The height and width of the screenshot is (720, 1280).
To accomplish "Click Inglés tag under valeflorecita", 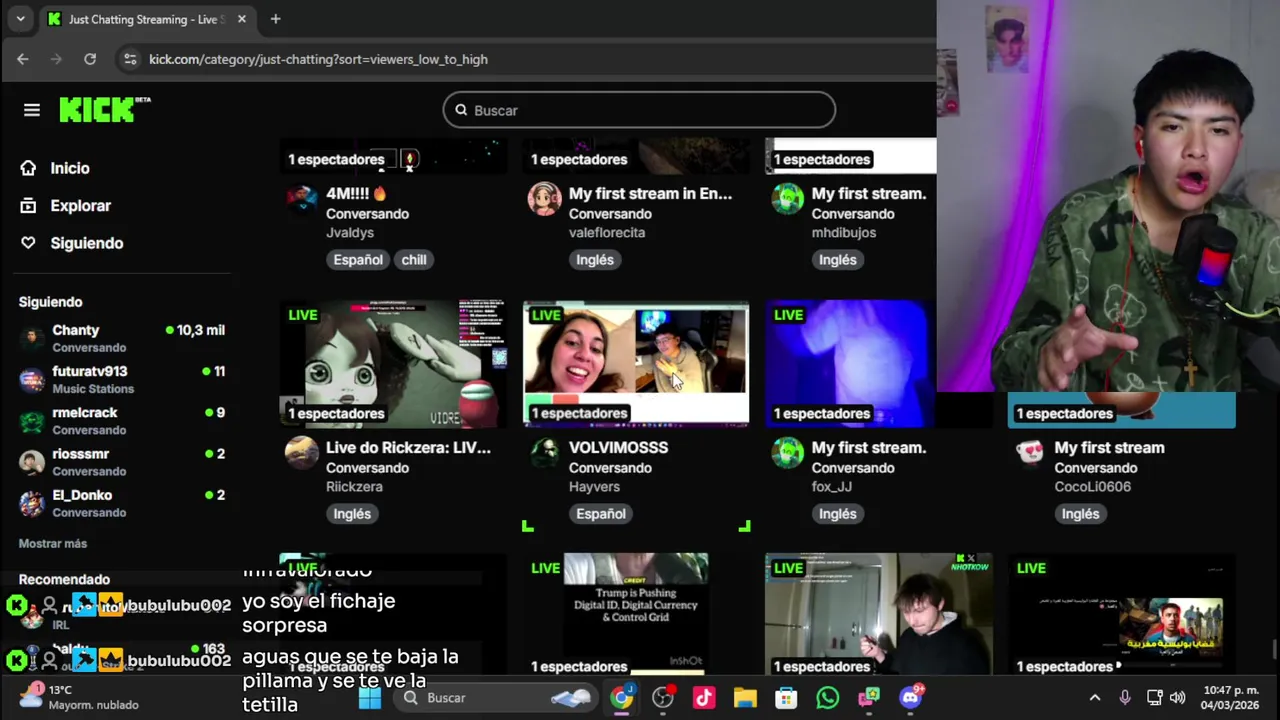I will coord(595,259).
